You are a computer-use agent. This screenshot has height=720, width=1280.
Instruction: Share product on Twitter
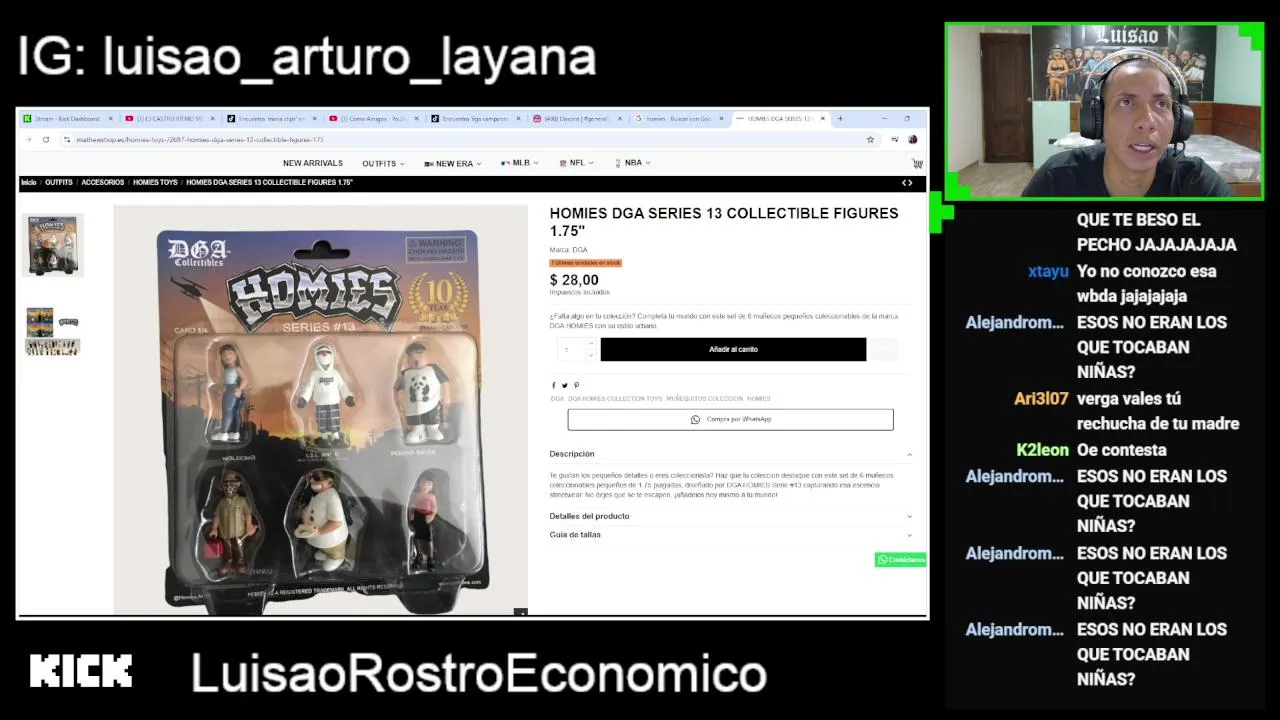564,385
